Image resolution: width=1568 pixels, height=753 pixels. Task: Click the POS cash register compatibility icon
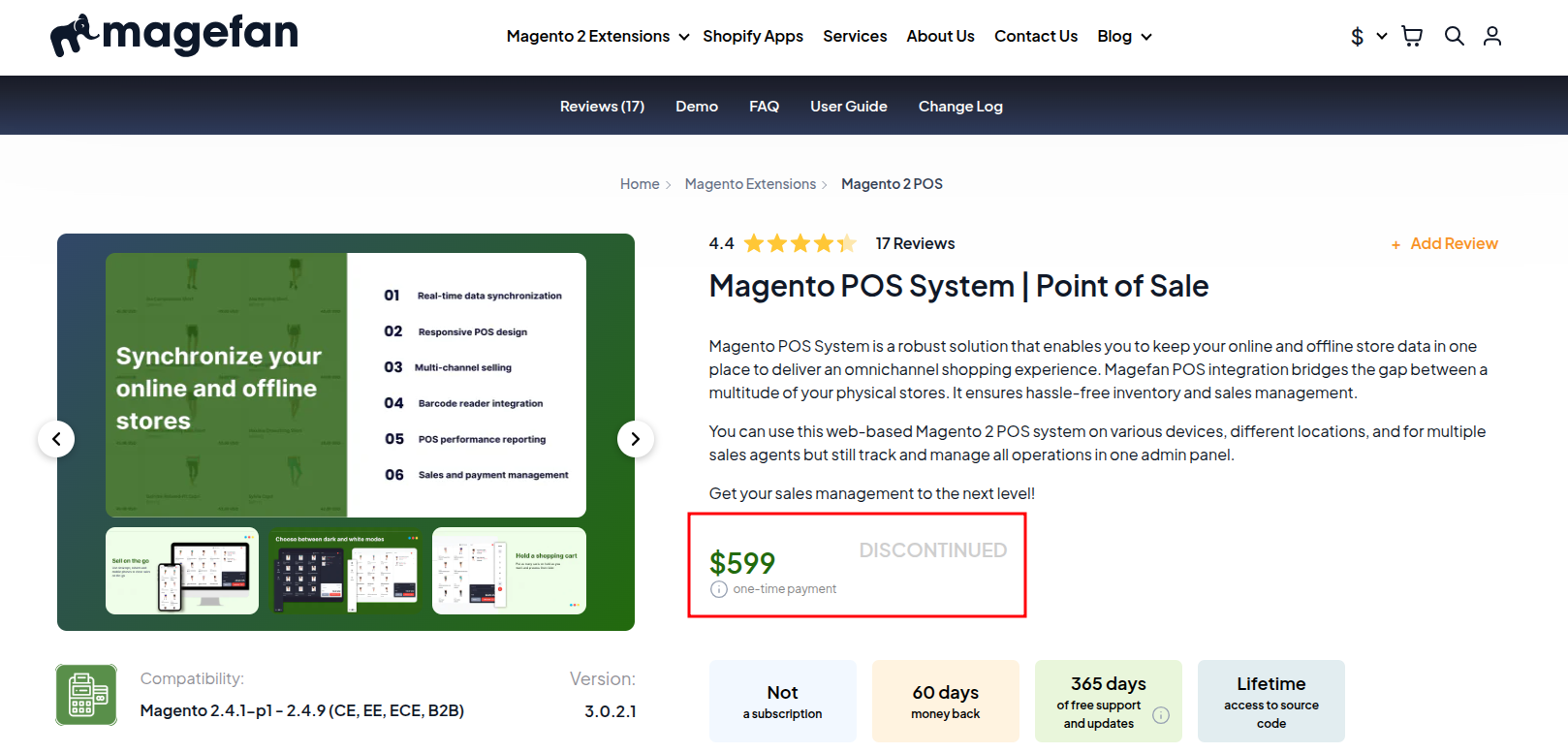click(x=86, y=695)
